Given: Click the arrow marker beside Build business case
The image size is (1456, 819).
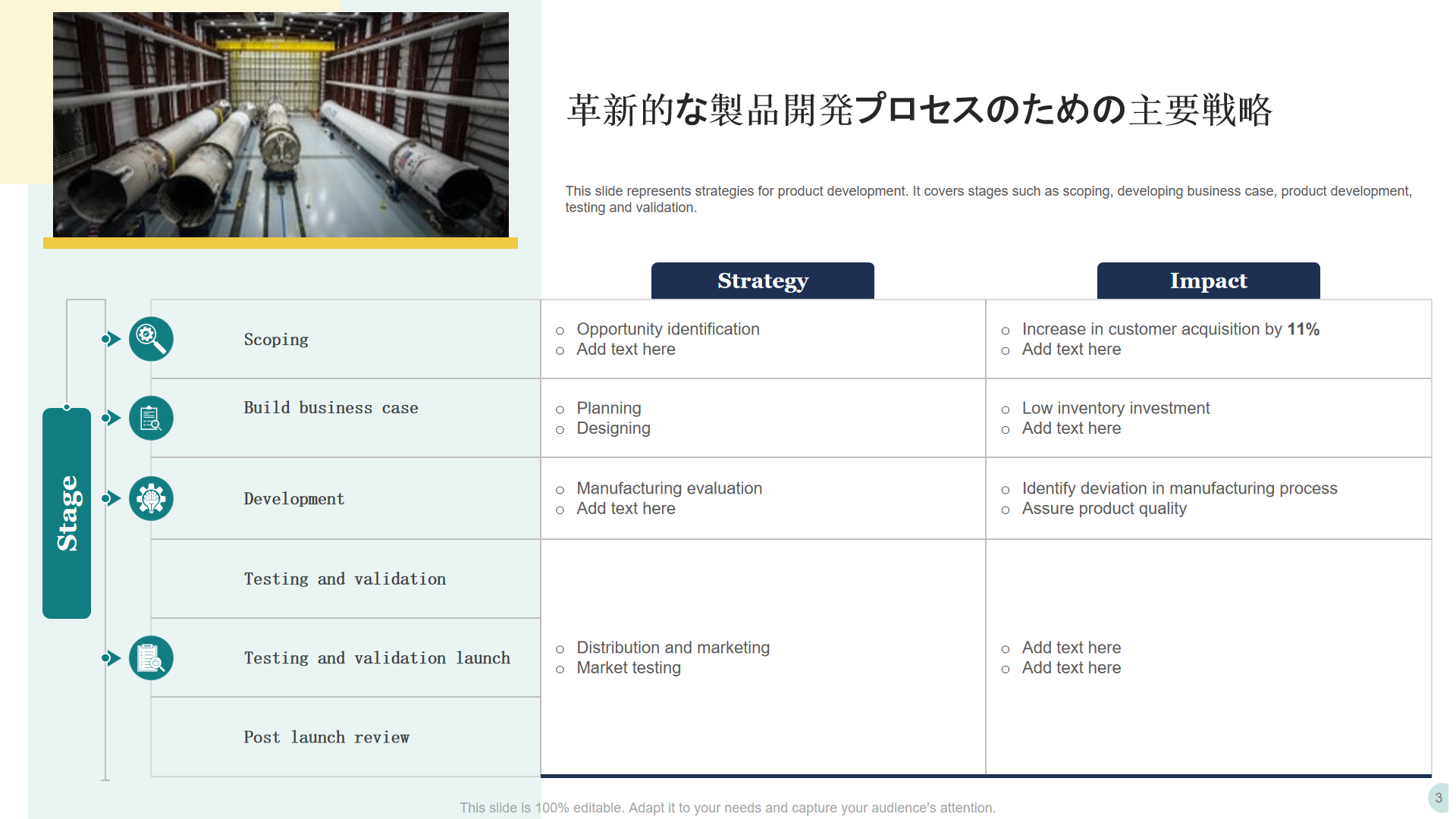Looking at the screenshot, I should (111, 418).
